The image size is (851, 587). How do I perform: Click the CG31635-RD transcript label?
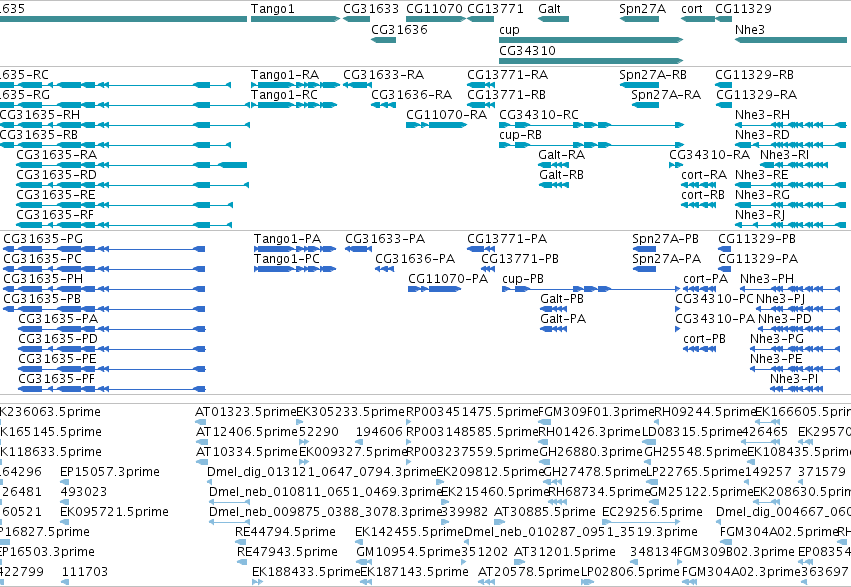(x=56, y=175)
